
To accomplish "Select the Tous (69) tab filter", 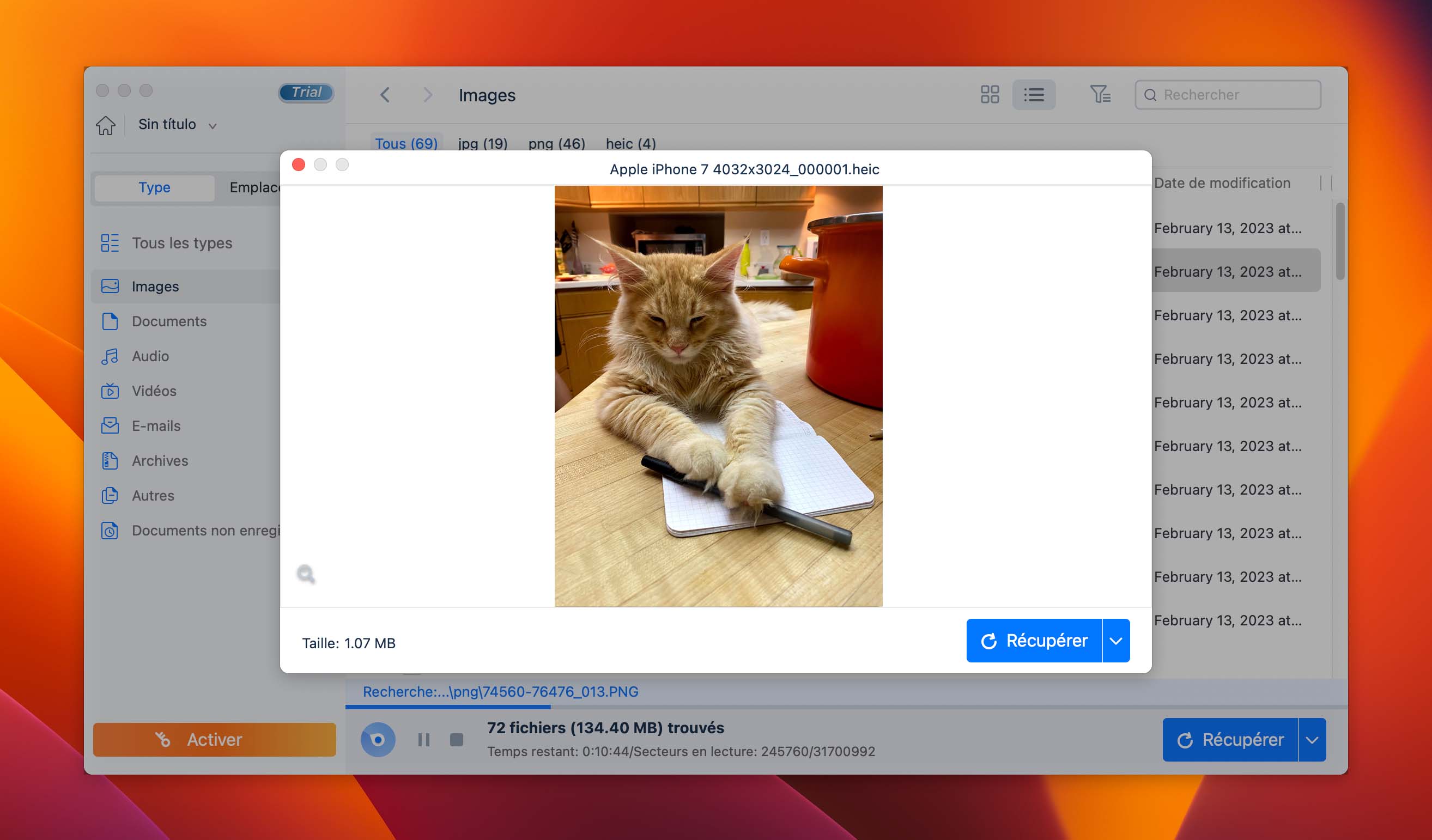I will pos(406,143).
